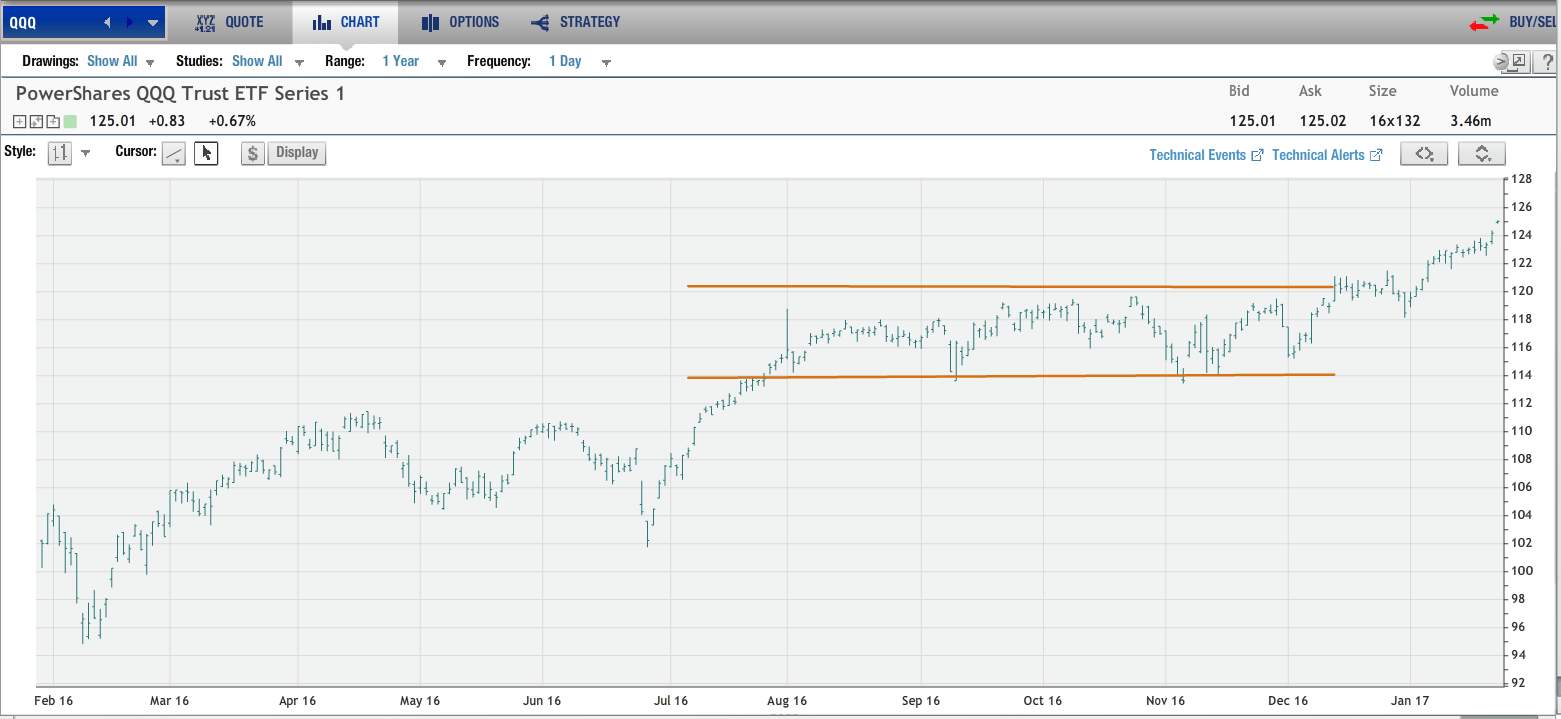The width and height of the screenshot is (1561, 719).
Task: Click the Display button
Action: (297, 153)
